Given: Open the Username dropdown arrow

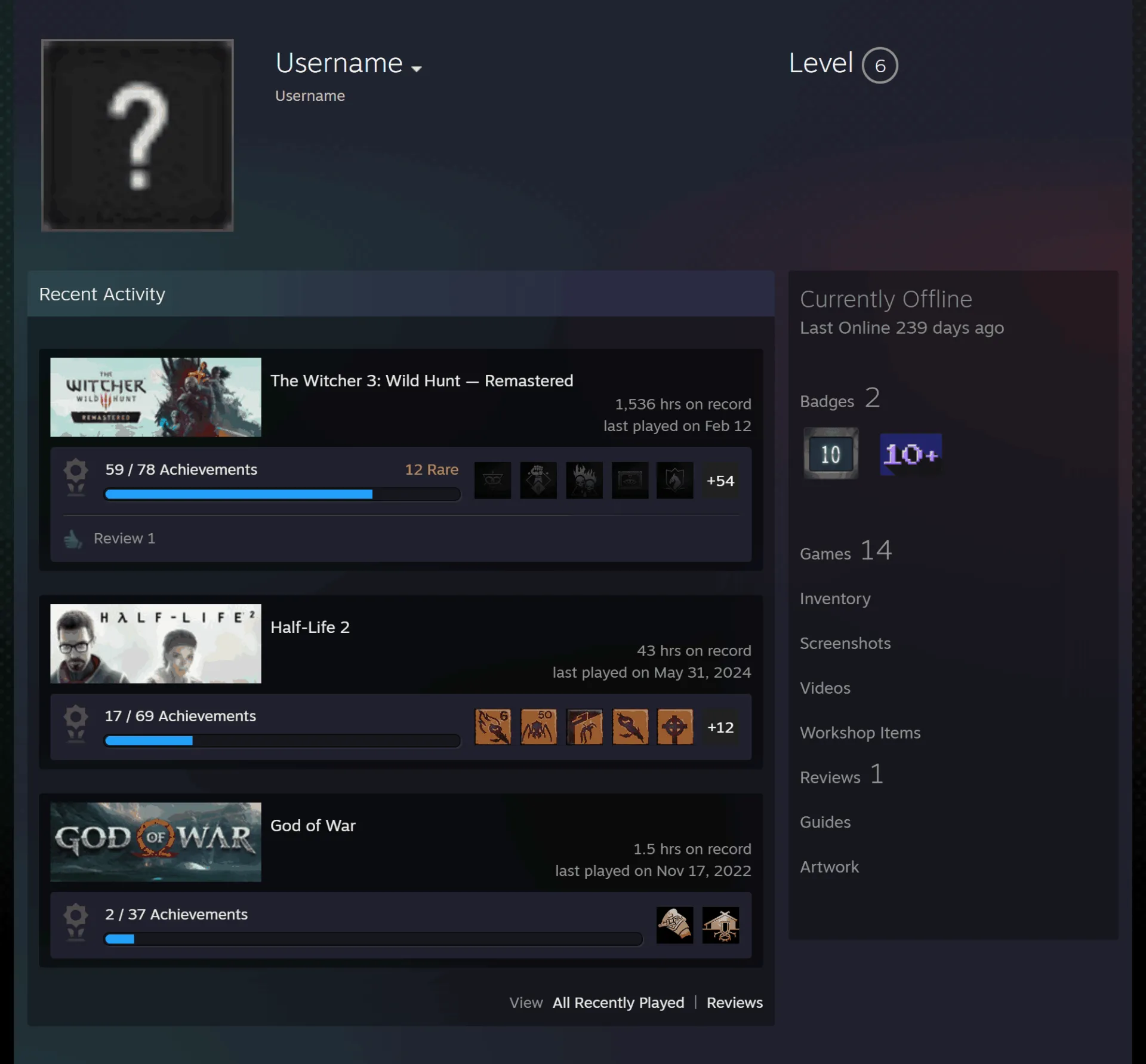Looking at the screenshot, I should 417,69.
